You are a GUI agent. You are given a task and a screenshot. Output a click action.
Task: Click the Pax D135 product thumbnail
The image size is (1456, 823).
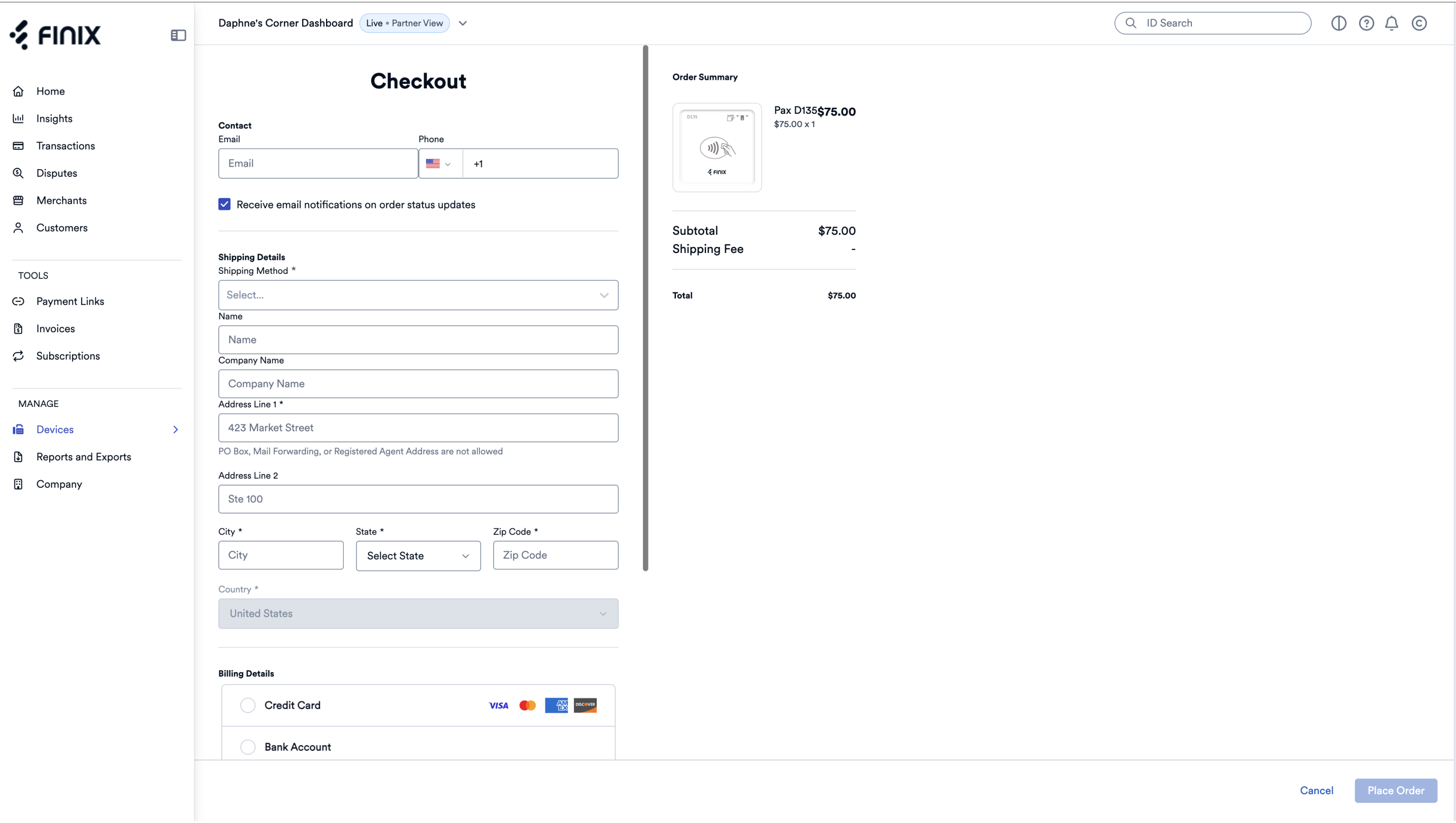tap(717, 147)
